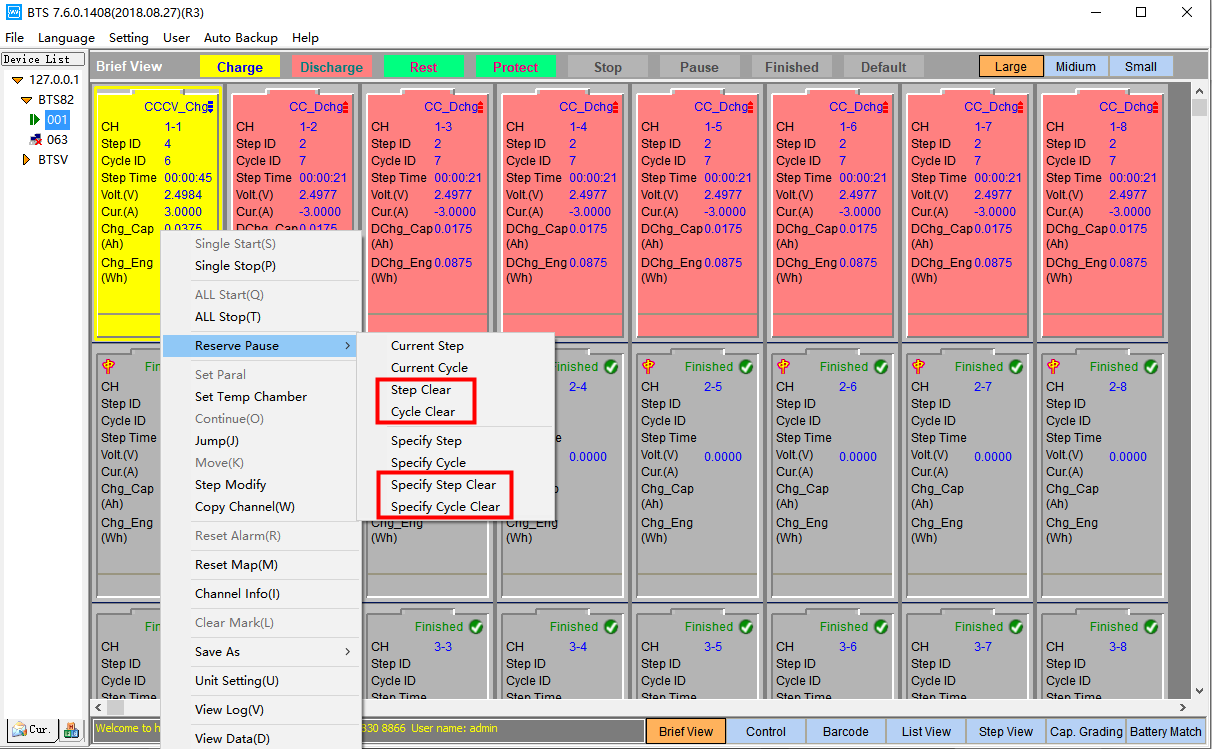Click the red emblem icon on channel 2-7
Screen dimensions: 1212x749
(918, 367)
